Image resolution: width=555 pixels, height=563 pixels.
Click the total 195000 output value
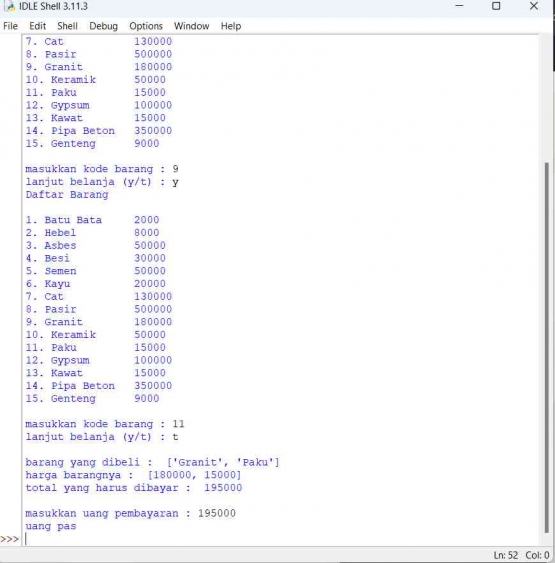[223, 488]
